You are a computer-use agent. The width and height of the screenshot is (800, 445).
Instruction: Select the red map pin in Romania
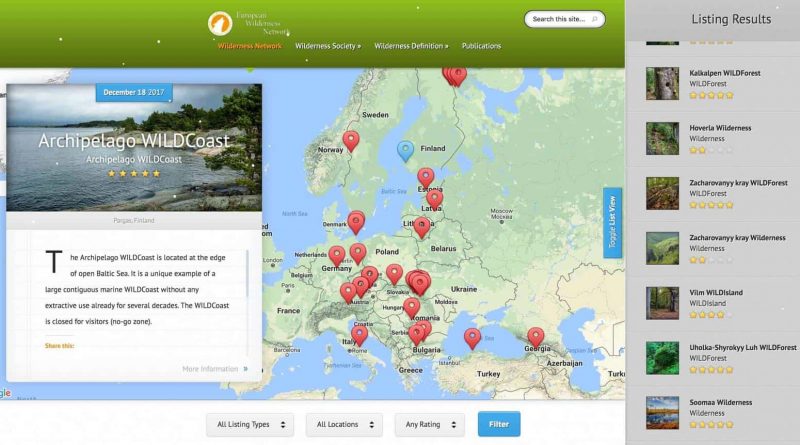coord(411,308)
